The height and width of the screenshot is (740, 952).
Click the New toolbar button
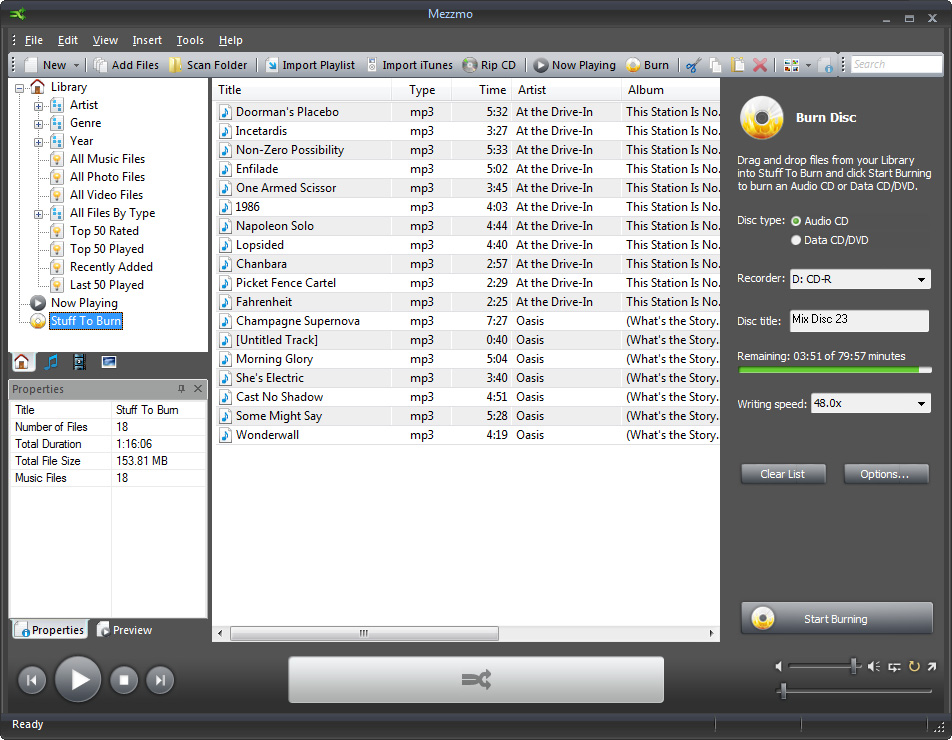pyautogui.click(x=45, y=65)
